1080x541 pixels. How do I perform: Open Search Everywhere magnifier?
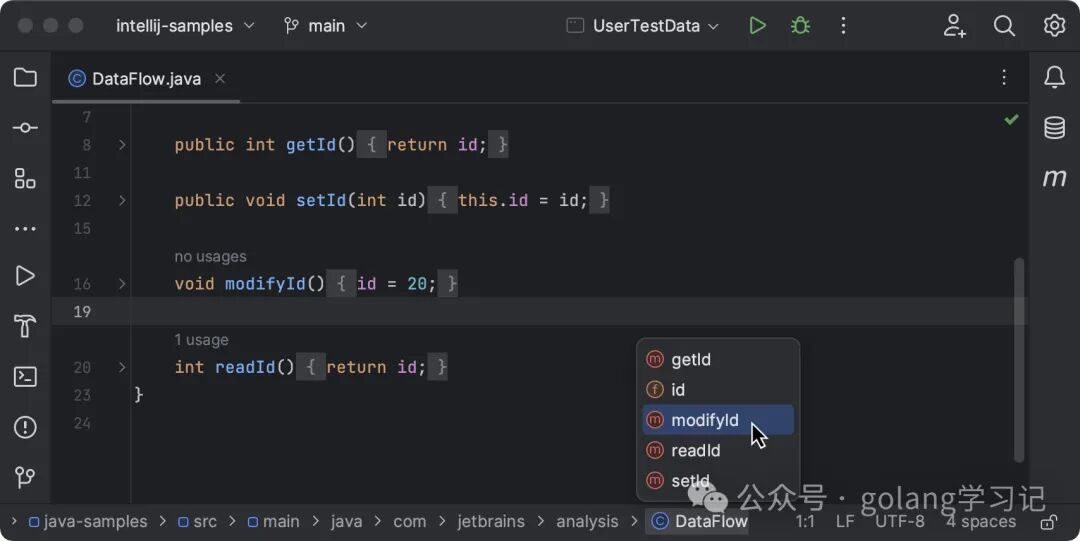point(1004,26)
